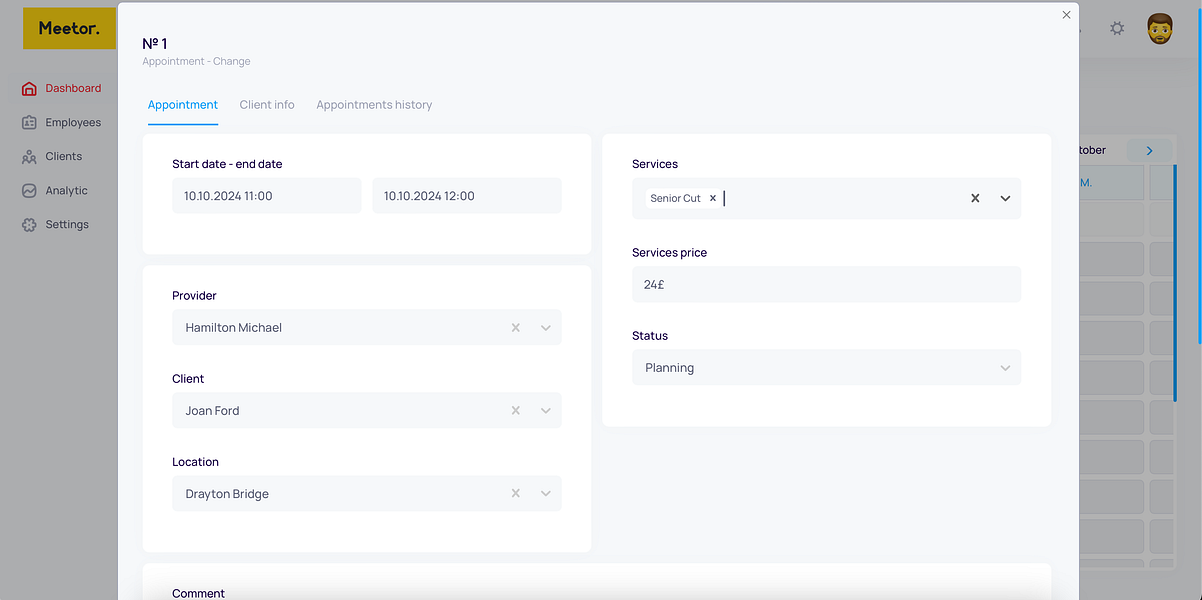Open Dashboard in the sidebar

tap(73, 88)
